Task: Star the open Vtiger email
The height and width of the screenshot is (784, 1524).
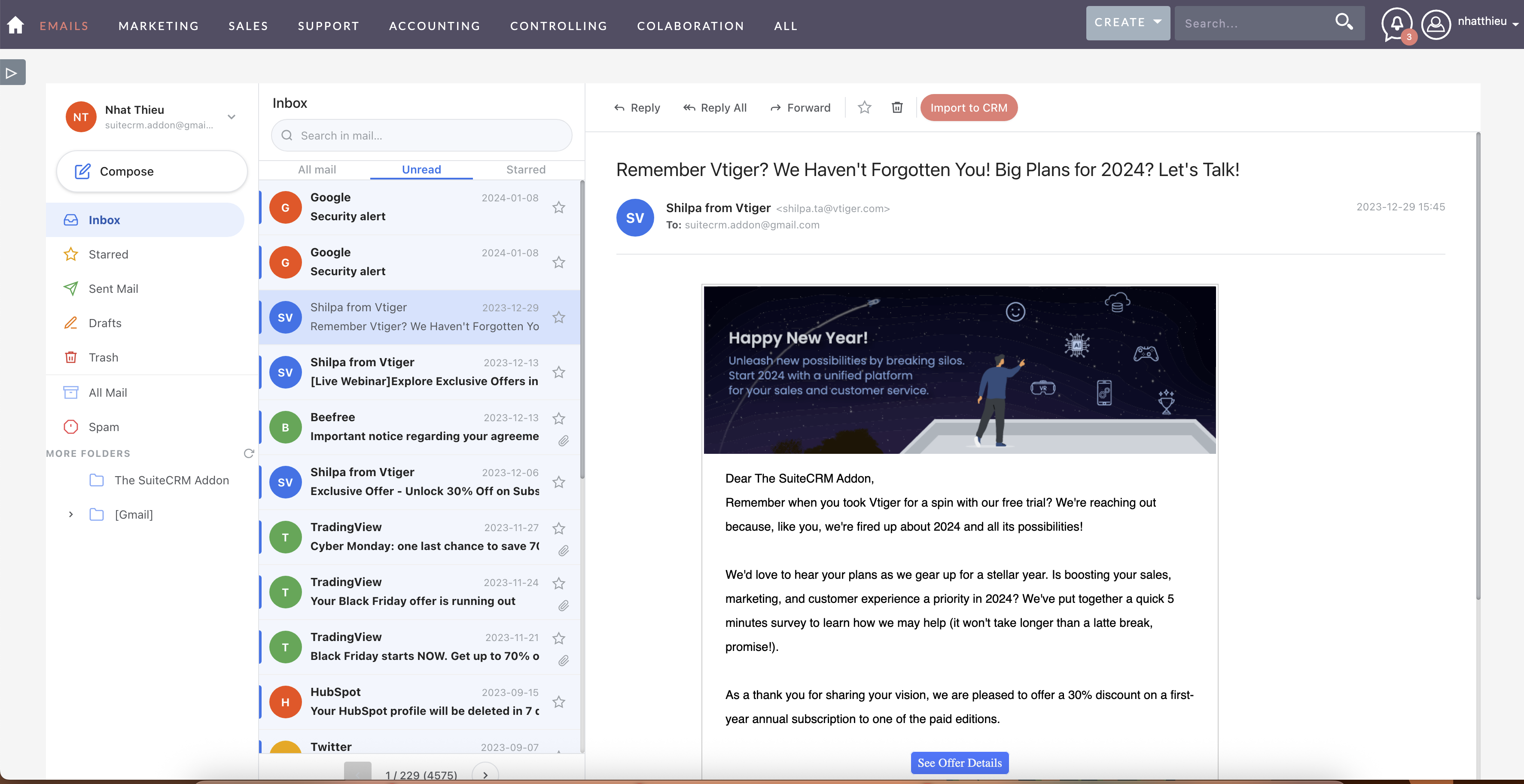Action: pyautogui.click(x=864, y=108)
